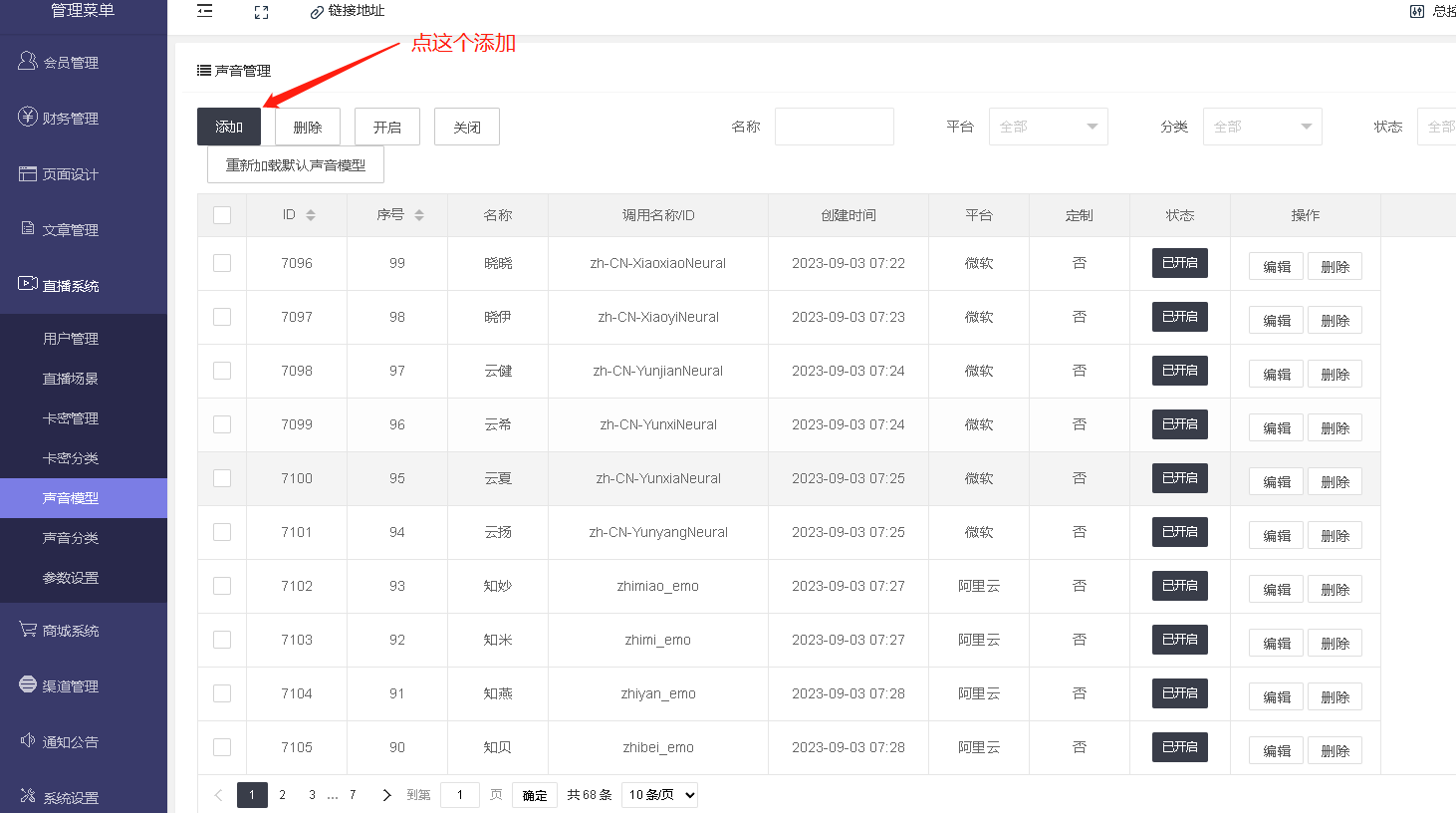The height and width of the screenshot is (813, 1456).
Task: Open the 状态 filter dropdown
Action: pos(1437,127)
